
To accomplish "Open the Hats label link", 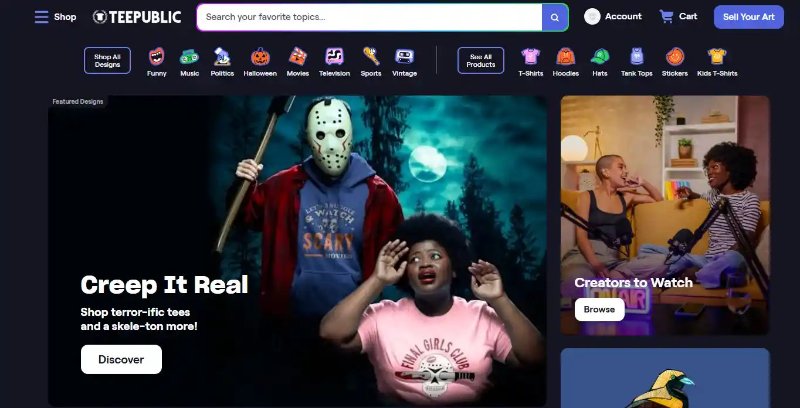I will click(x=600, y=73).
